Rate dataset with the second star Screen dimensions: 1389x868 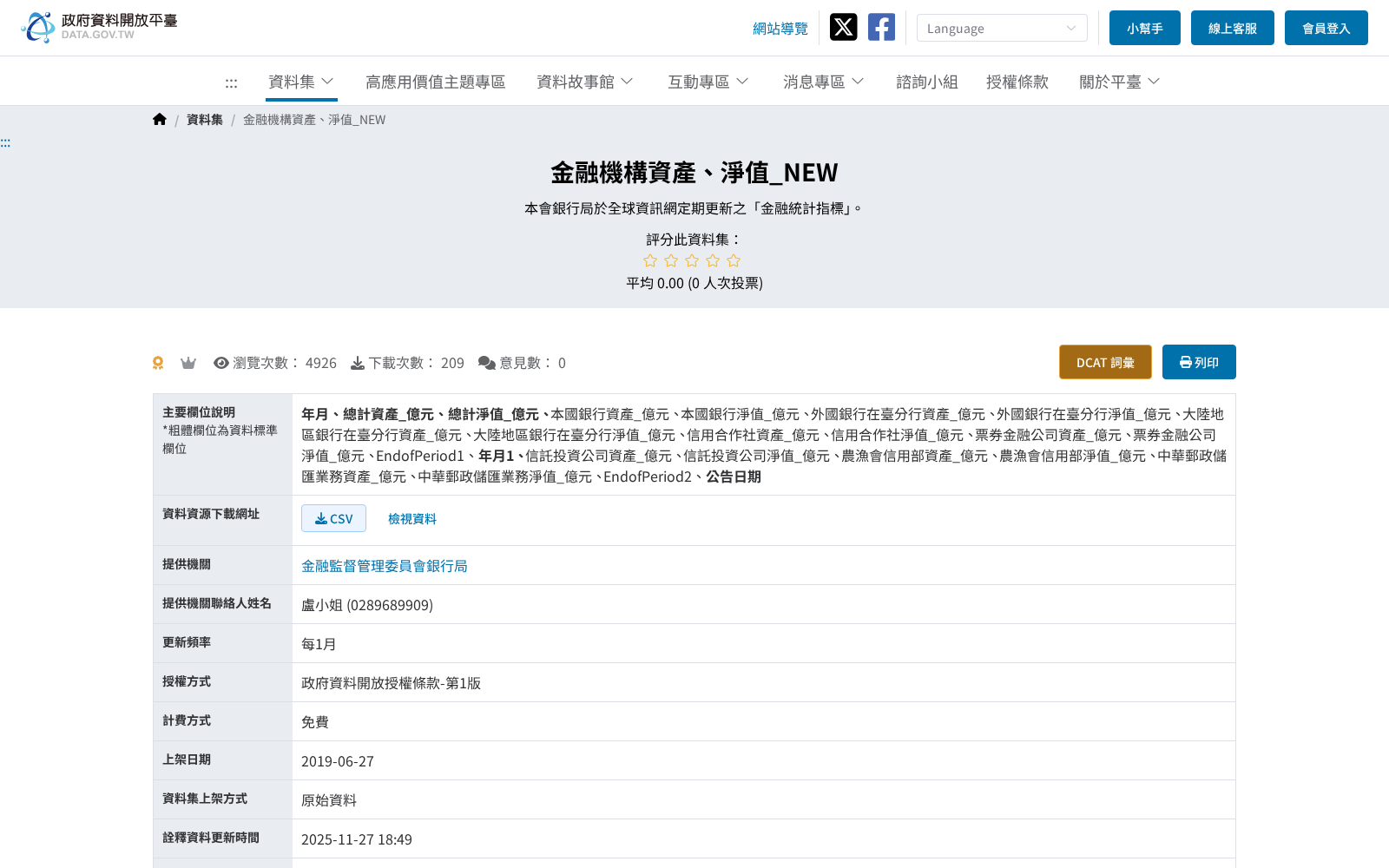pyautogui.click(x=671, y=260)
